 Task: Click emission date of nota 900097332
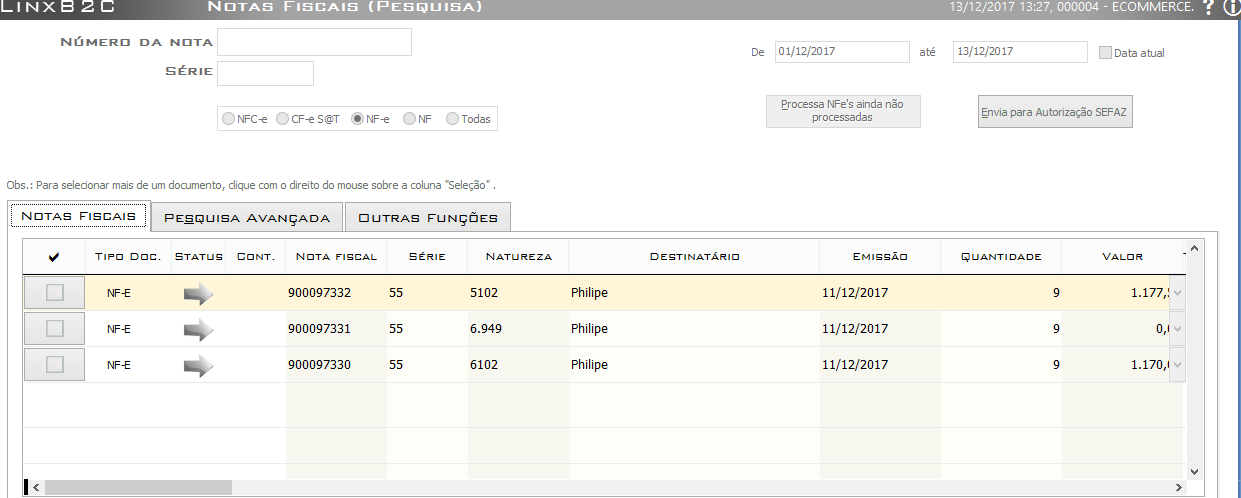(855, 293)
